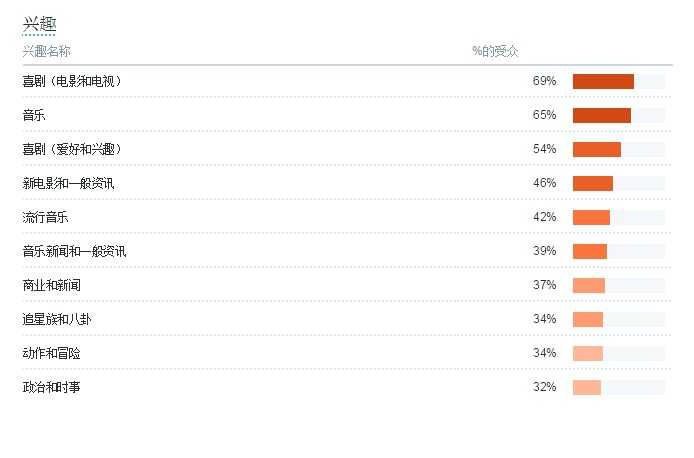Select the 政治和时事 interest
694x458 pixels.
pos(51,387)
